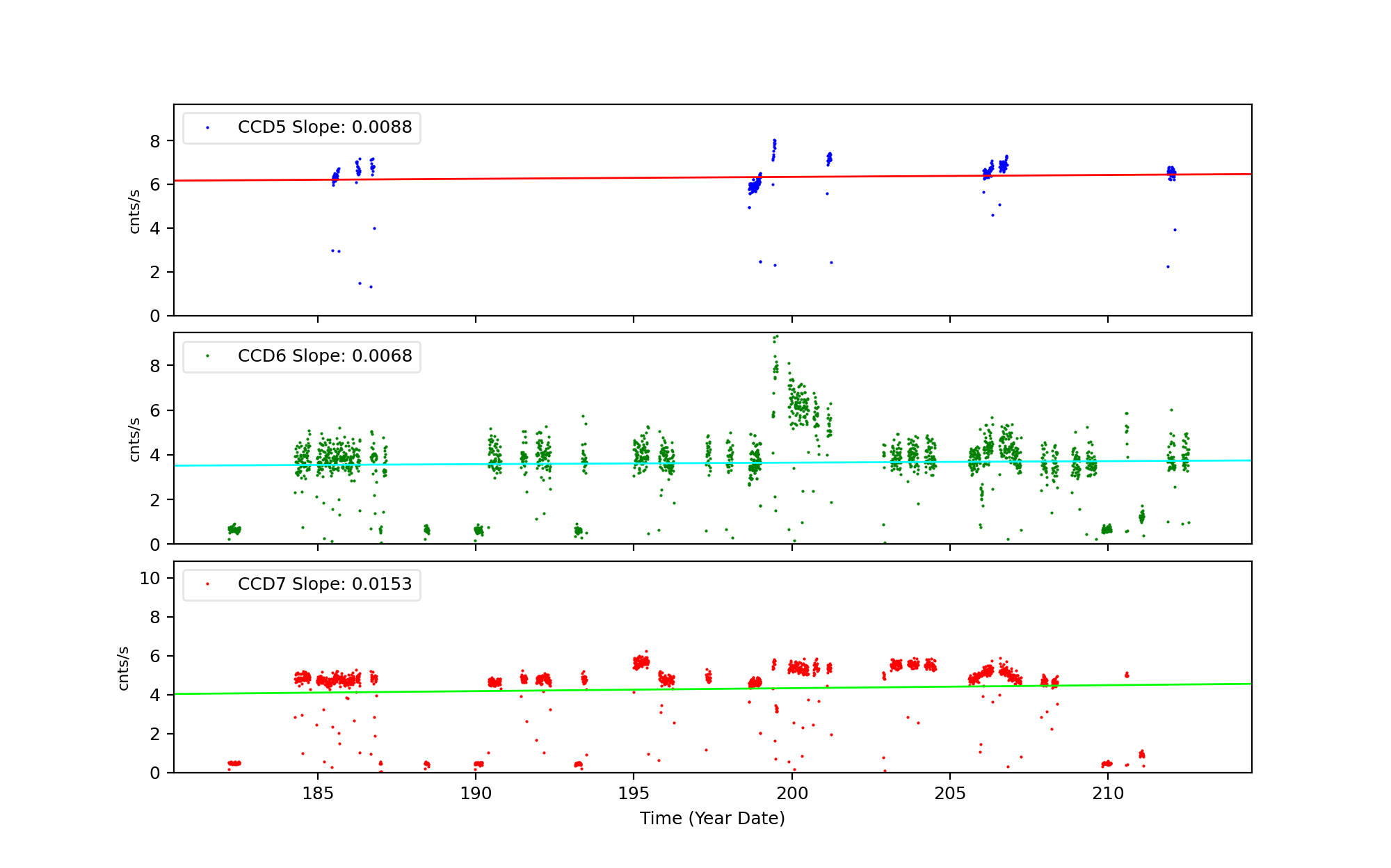Screen dimensions: 1391x868
Task: Click the 195 tick label on x-axis
Action: (x=633, y=794)
